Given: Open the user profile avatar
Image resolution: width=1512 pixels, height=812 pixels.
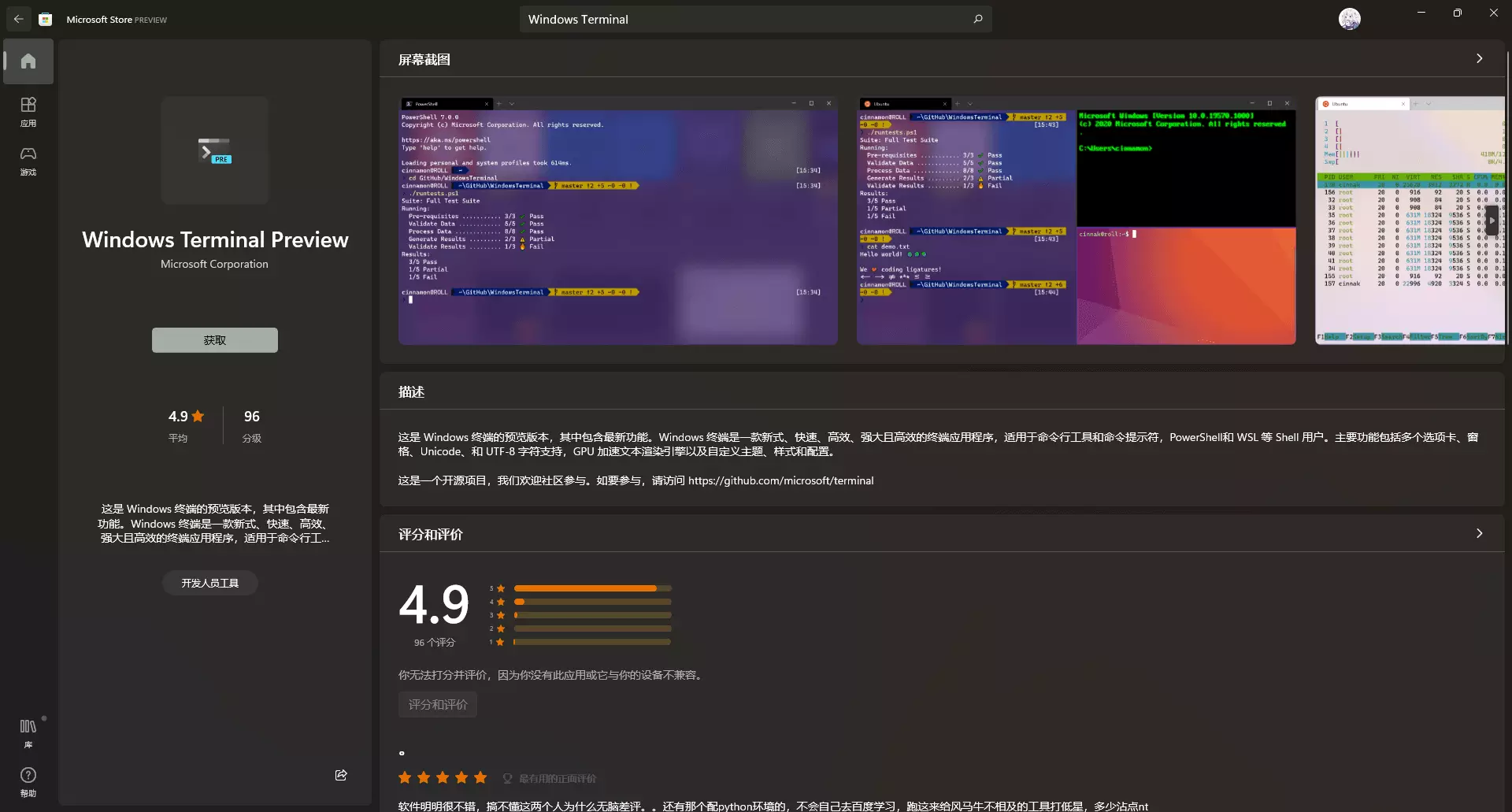Looking at the screenshot, I should [x=1349, y=19].
